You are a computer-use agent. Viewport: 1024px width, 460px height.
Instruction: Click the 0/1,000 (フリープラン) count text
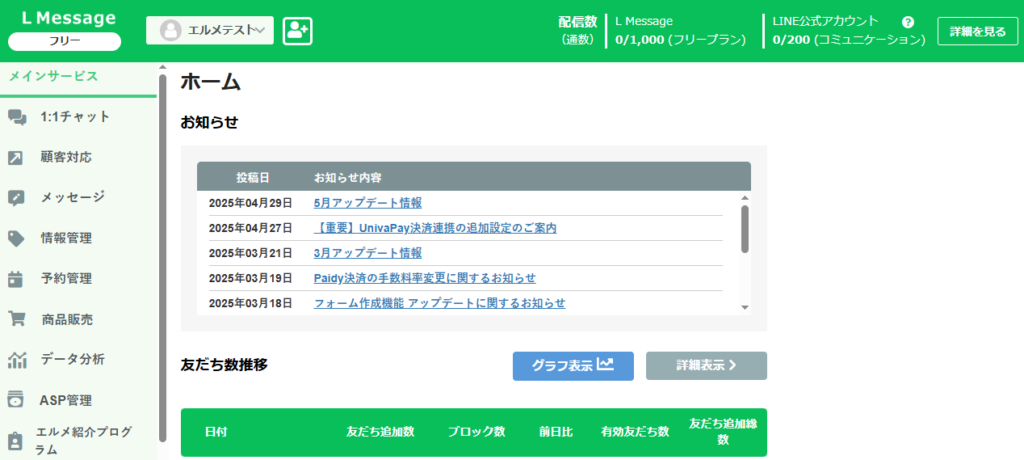(x=680, y=40)
